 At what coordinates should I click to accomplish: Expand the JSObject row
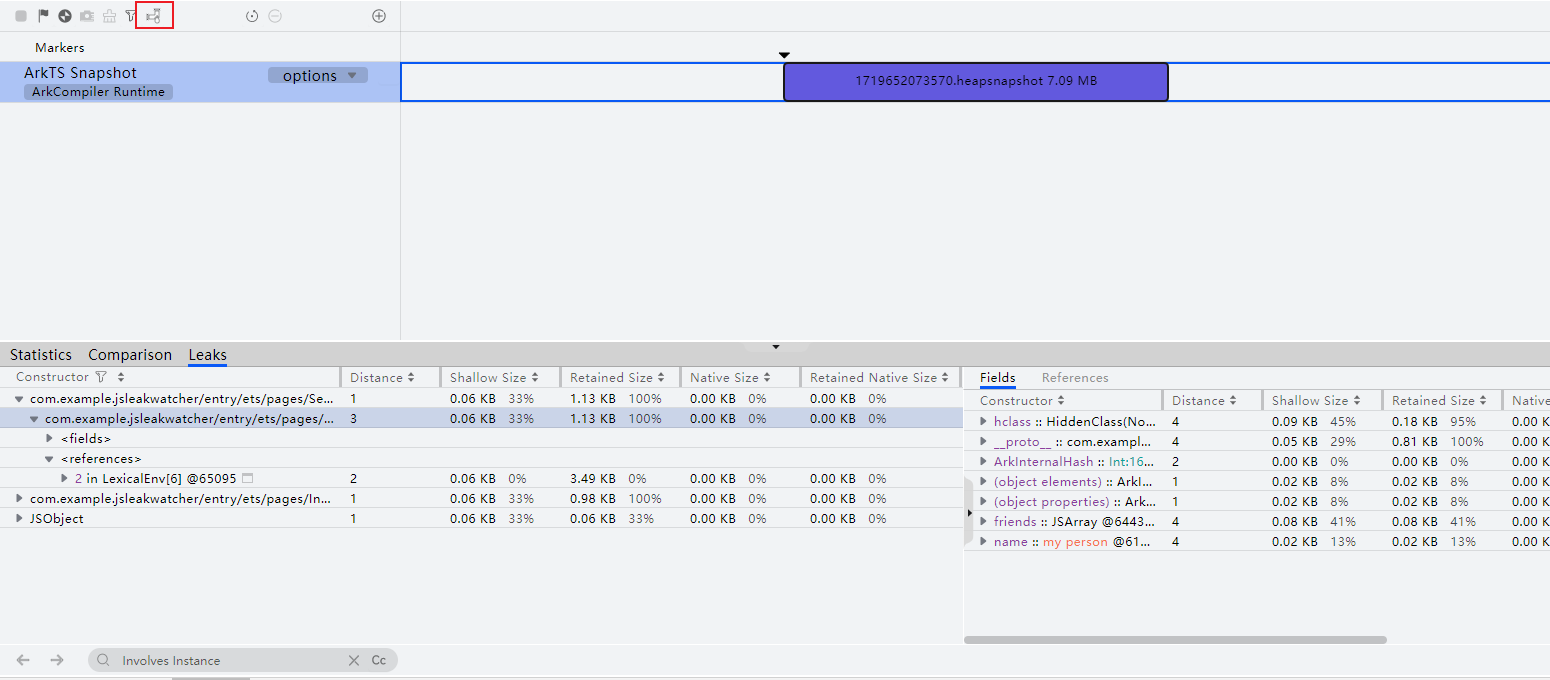(x=19, y=518)
